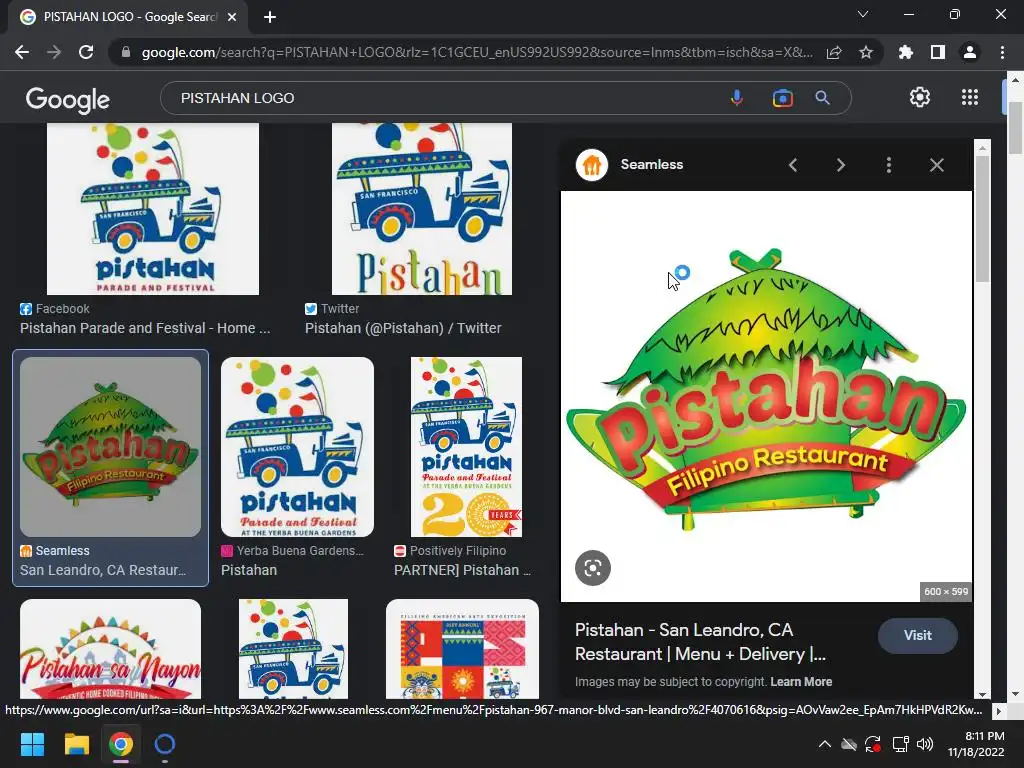Image resolution: width=1024 pixels, height=768 pixels.
Task: Click the Seamless source logo
Action: tap(592, 165)
